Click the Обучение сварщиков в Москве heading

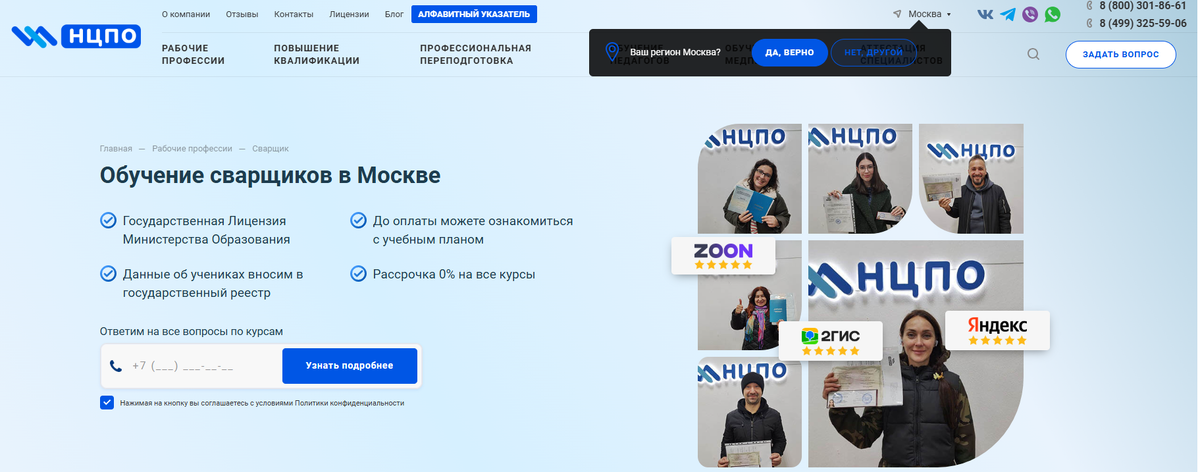(270, 175)
